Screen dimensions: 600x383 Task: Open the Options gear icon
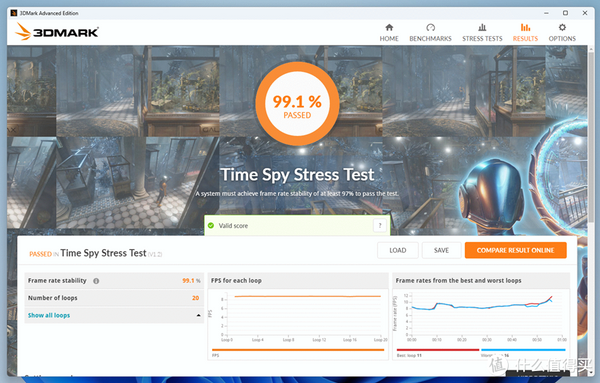[562, 27]
